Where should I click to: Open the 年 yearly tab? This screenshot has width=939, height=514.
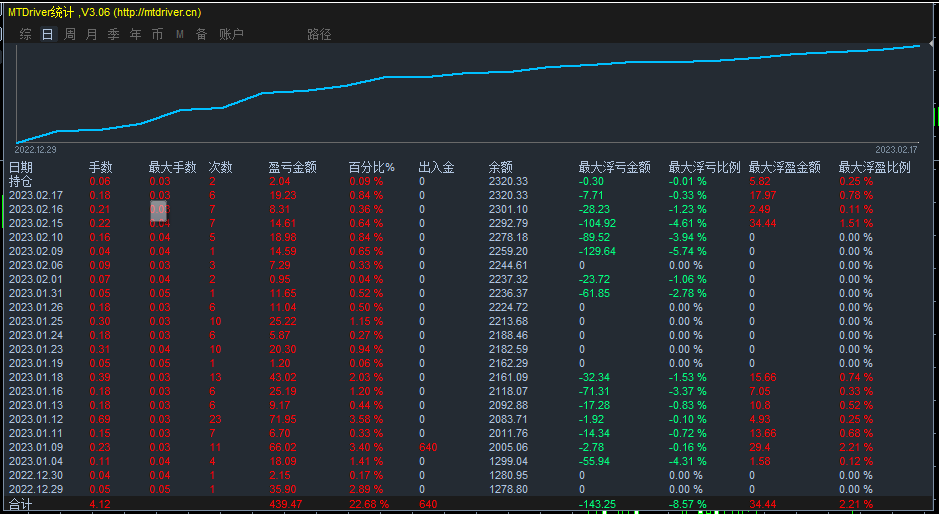point(135,34)
